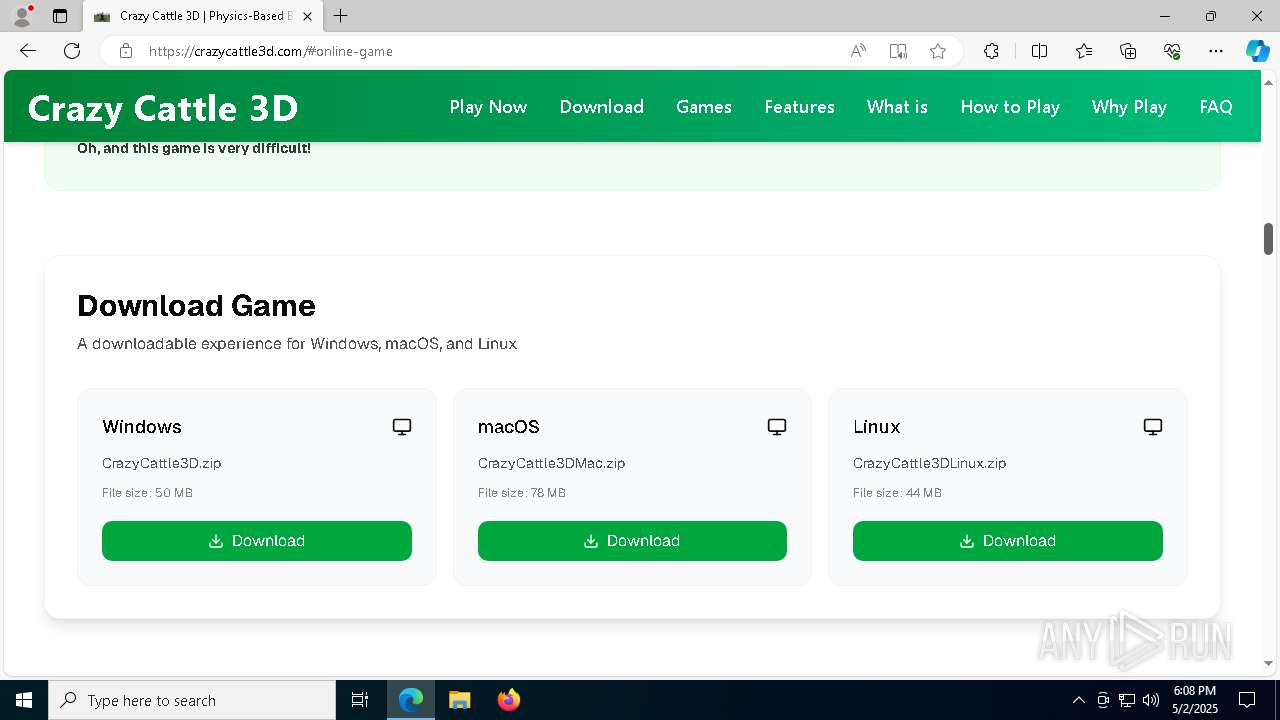
Task: Open Extensions puzzle icon
Action: (991, 51)
